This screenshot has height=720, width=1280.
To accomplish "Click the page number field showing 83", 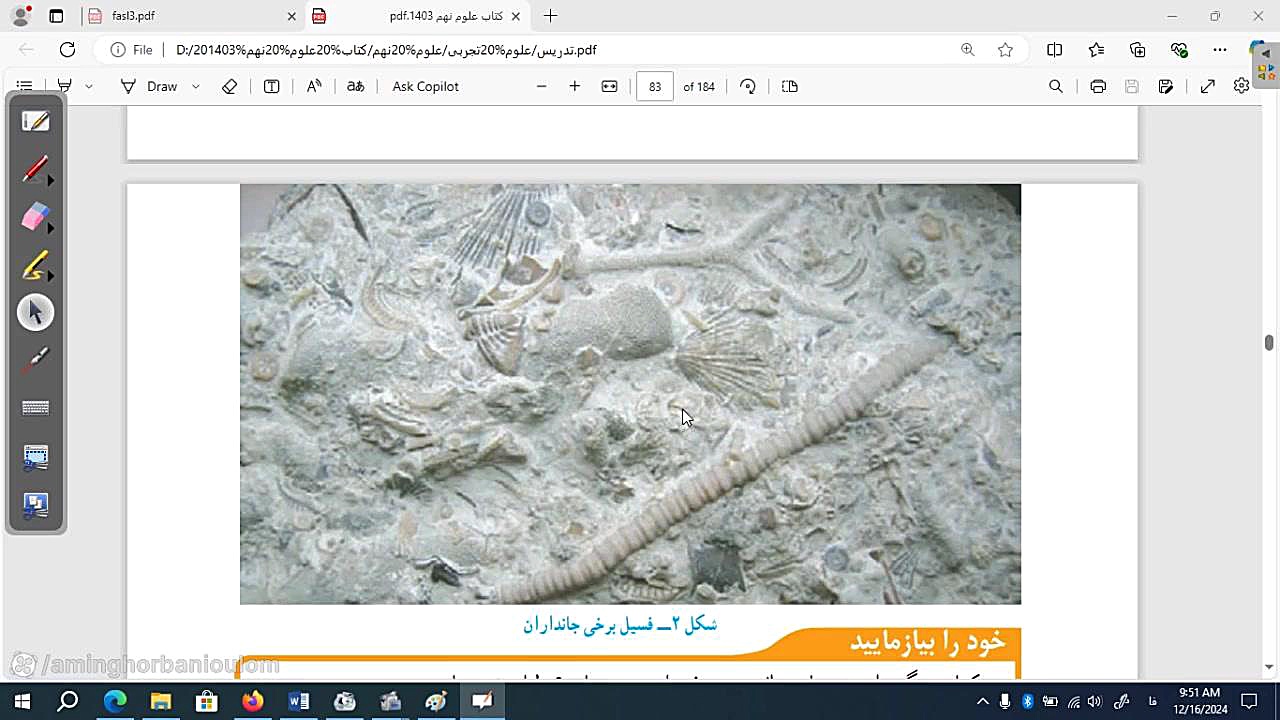I will 655,86.
